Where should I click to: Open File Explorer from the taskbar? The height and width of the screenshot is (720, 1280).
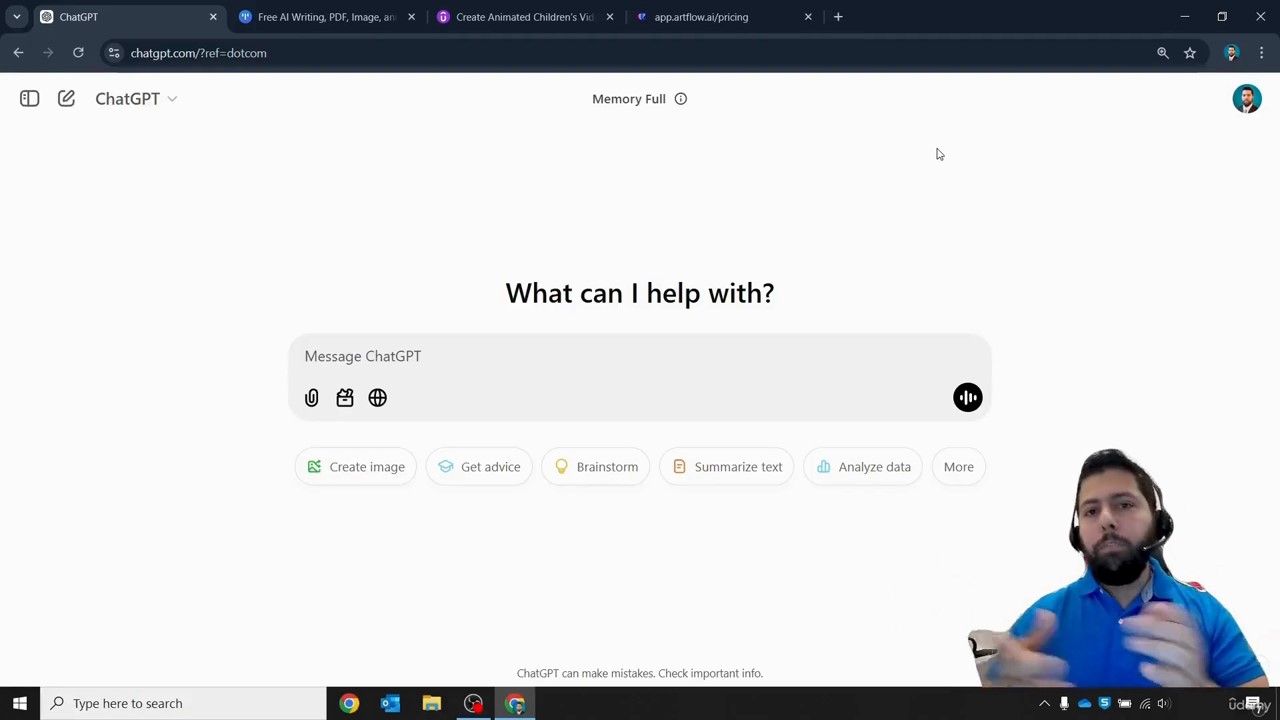pos(431,703)
